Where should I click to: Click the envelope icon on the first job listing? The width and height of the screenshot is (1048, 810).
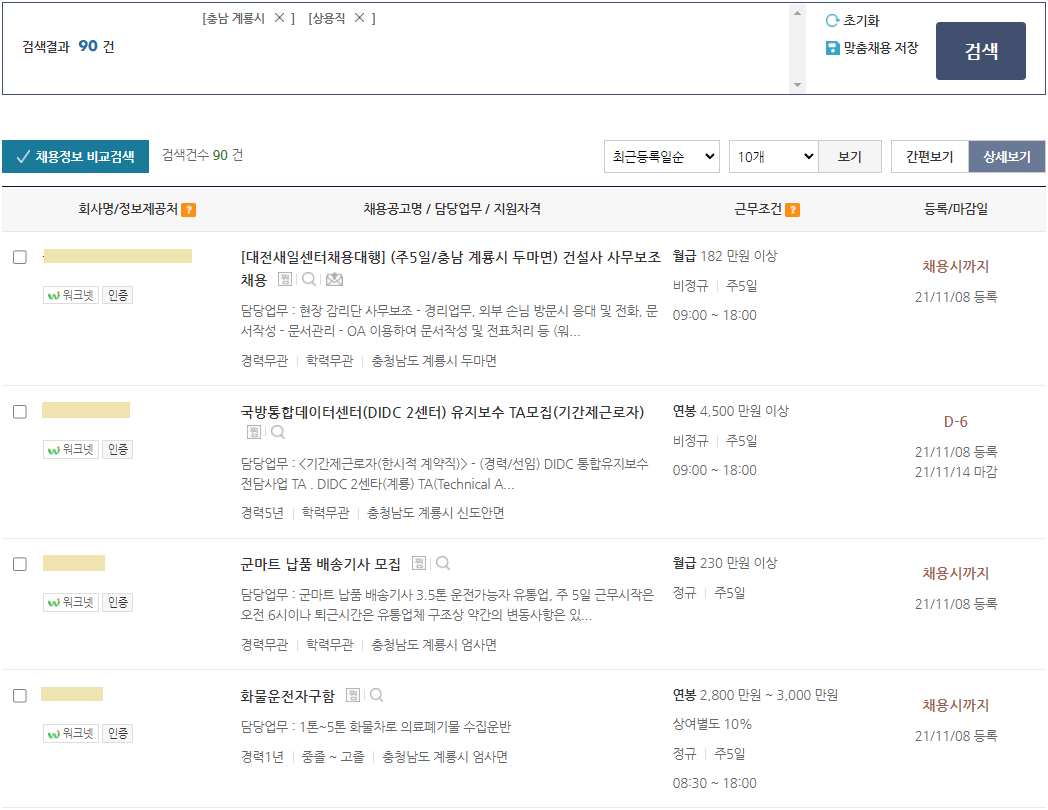(x=334, y=279)
